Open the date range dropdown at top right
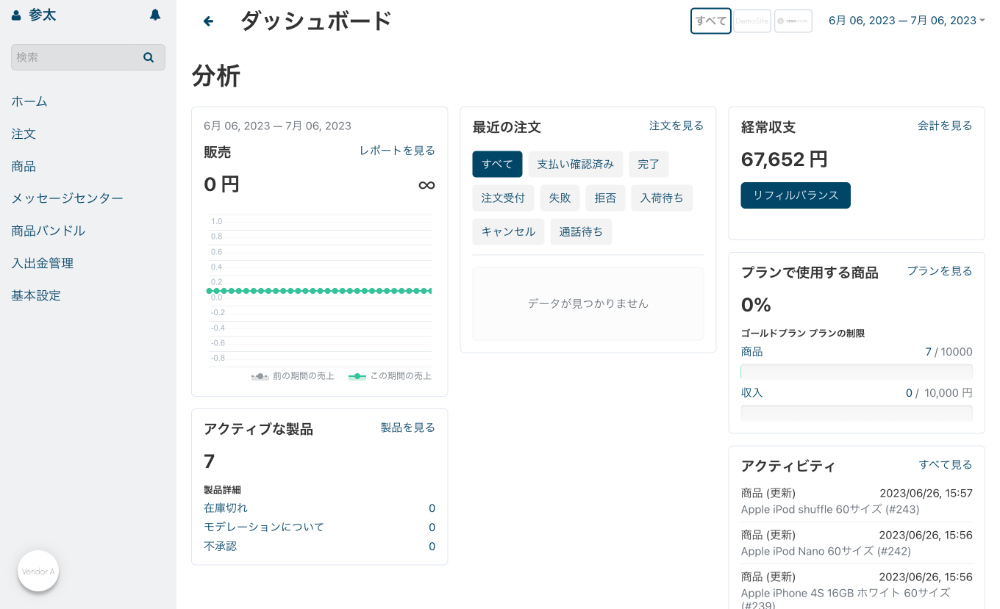The image size is (1000, 609). coord(906,20)
